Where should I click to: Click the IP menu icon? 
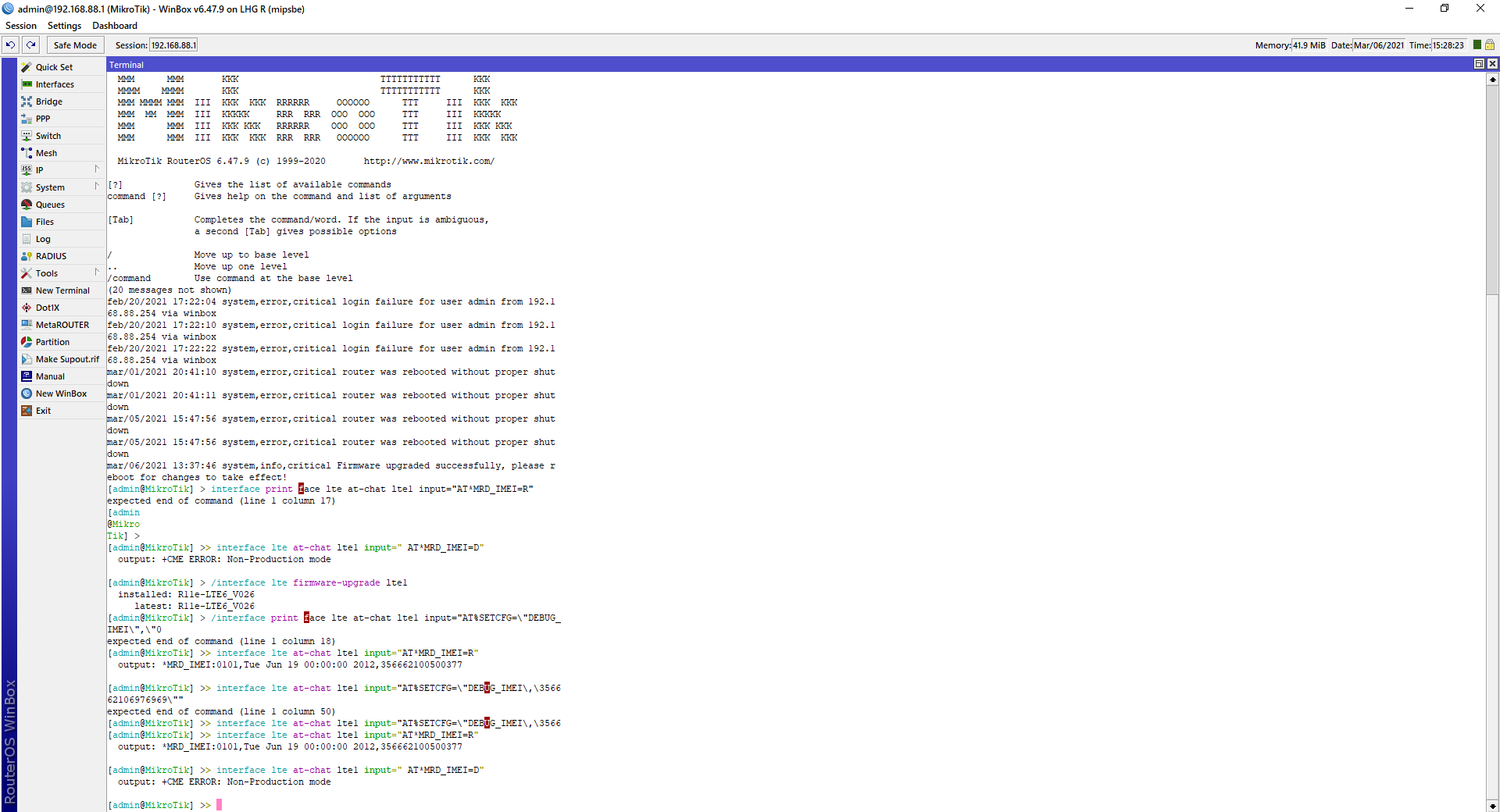coord(27,170)
